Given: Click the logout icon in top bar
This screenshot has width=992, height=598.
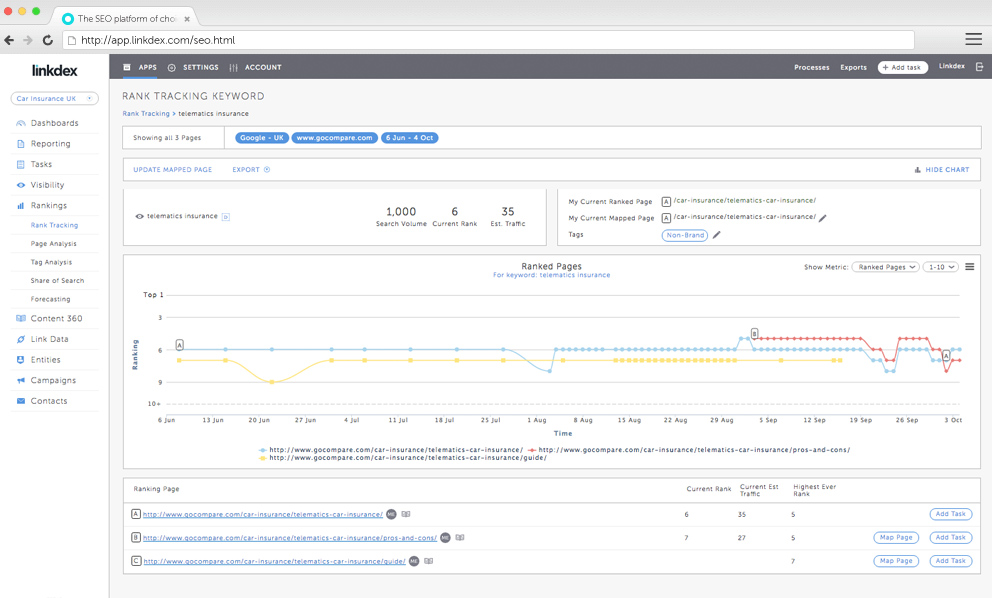Looking at the screenshot, I should pyautogui.click(x=979, y=66).
